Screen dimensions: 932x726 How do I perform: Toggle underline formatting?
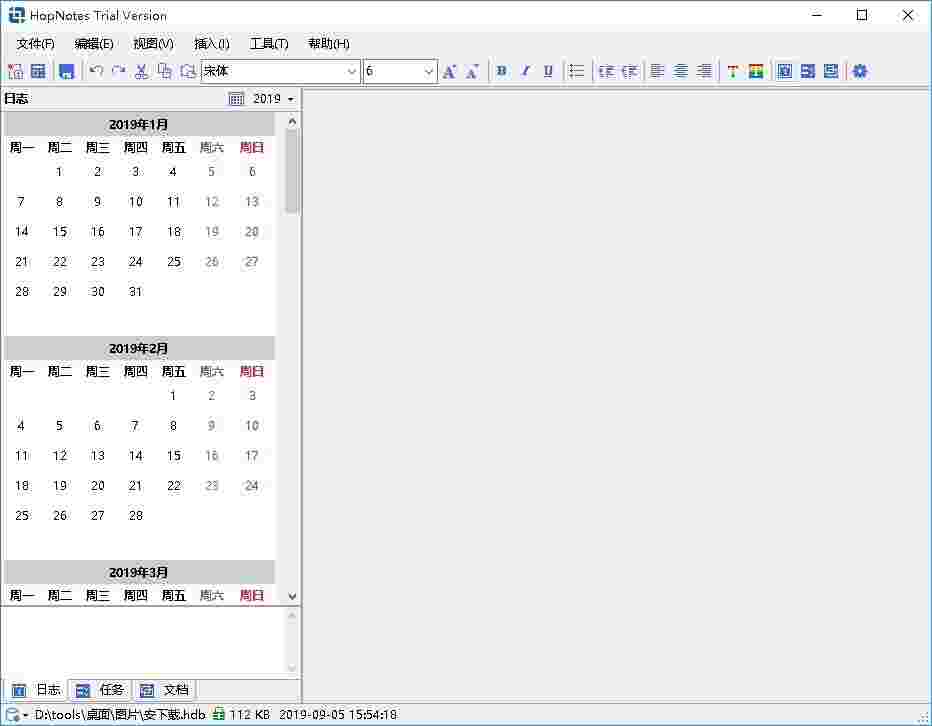pyautogui.click(x=548, y=71)
